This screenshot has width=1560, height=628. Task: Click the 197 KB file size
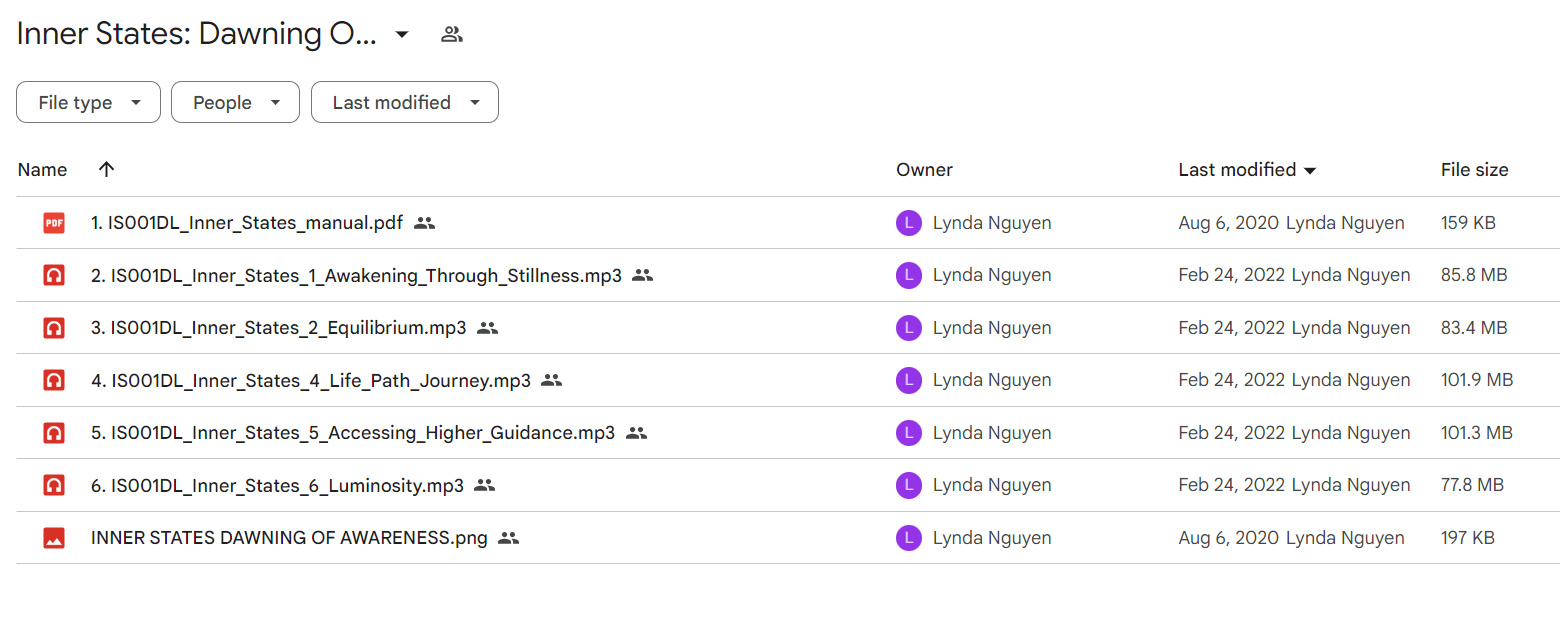click(x=1468, y=538)
